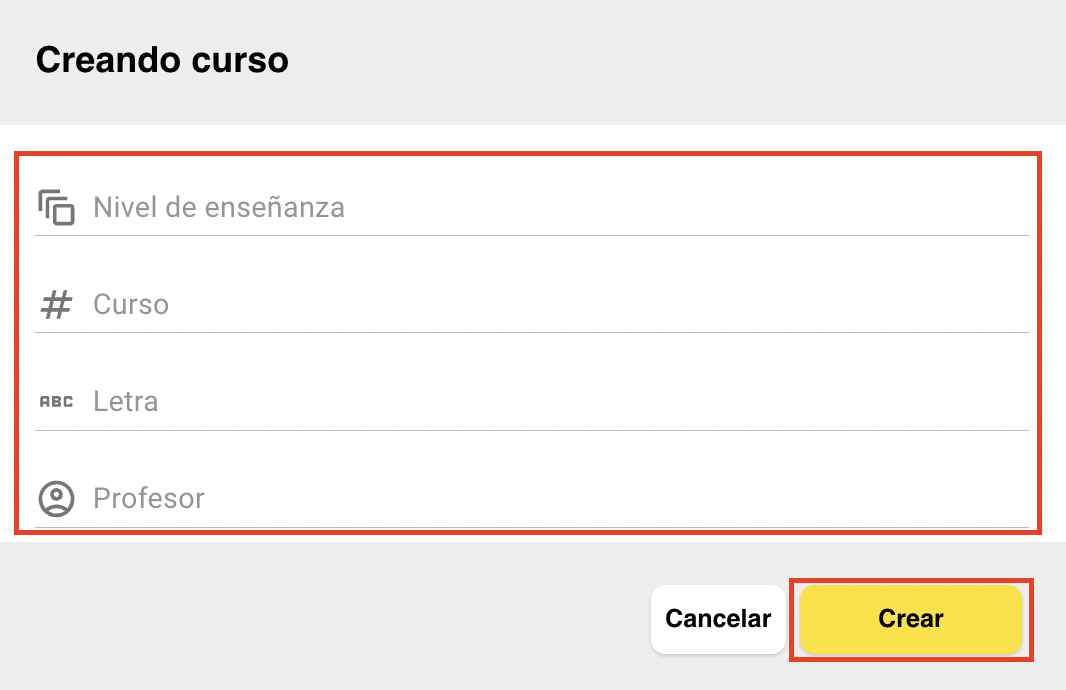This screenshot has height=690, width=1066.
Task: Select the Curso placeholder text
Action: click(131, 305)
